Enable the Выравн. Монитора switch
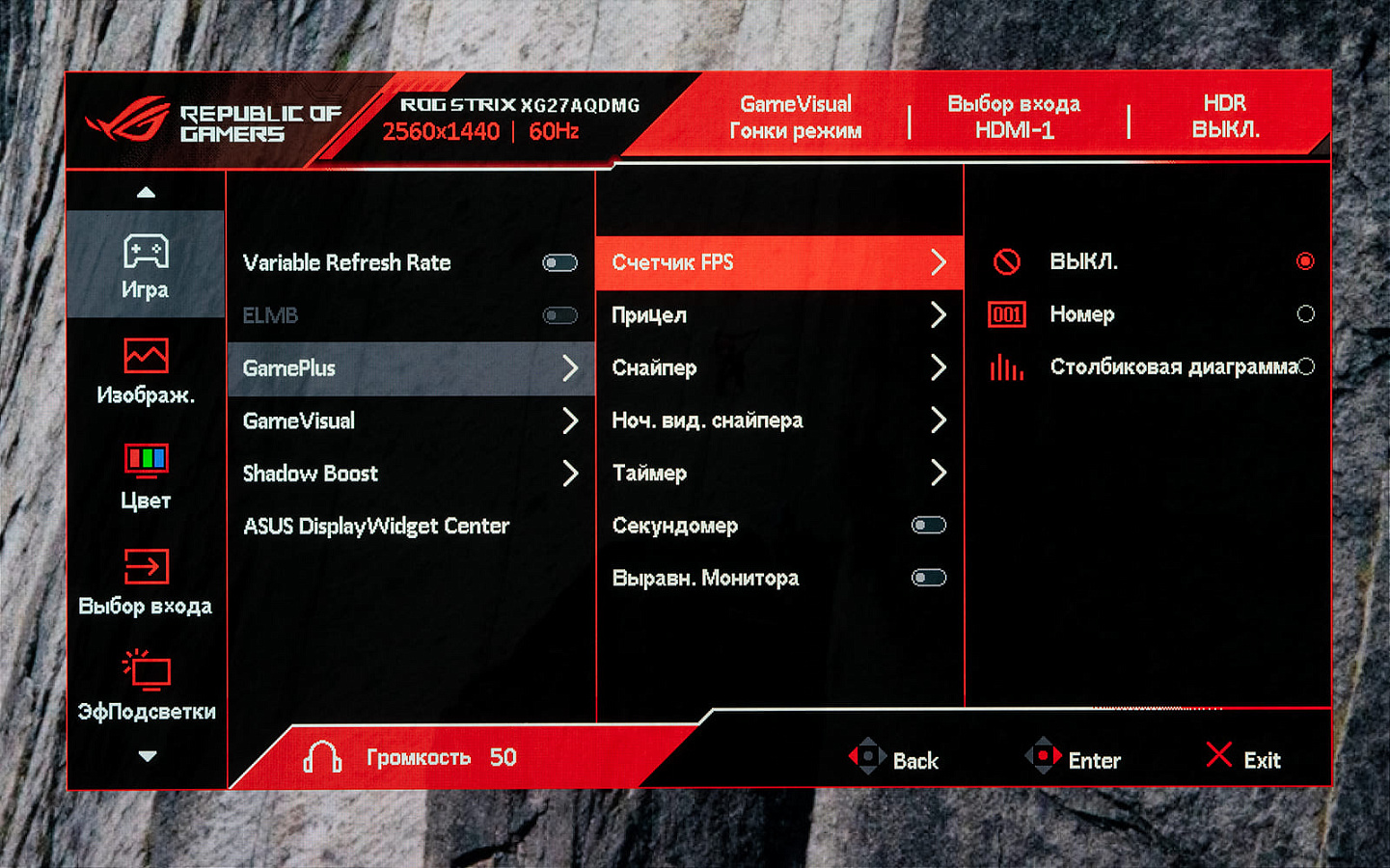This screenshot has width=1390, height=868. [x=929, y=578]
